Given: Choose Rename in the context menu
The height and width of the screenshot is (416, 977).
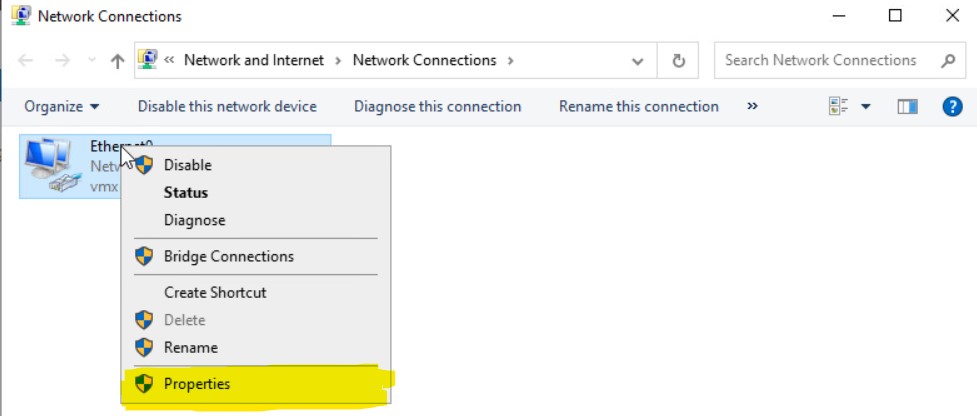Looking at the screenshot, I should 190,348.
